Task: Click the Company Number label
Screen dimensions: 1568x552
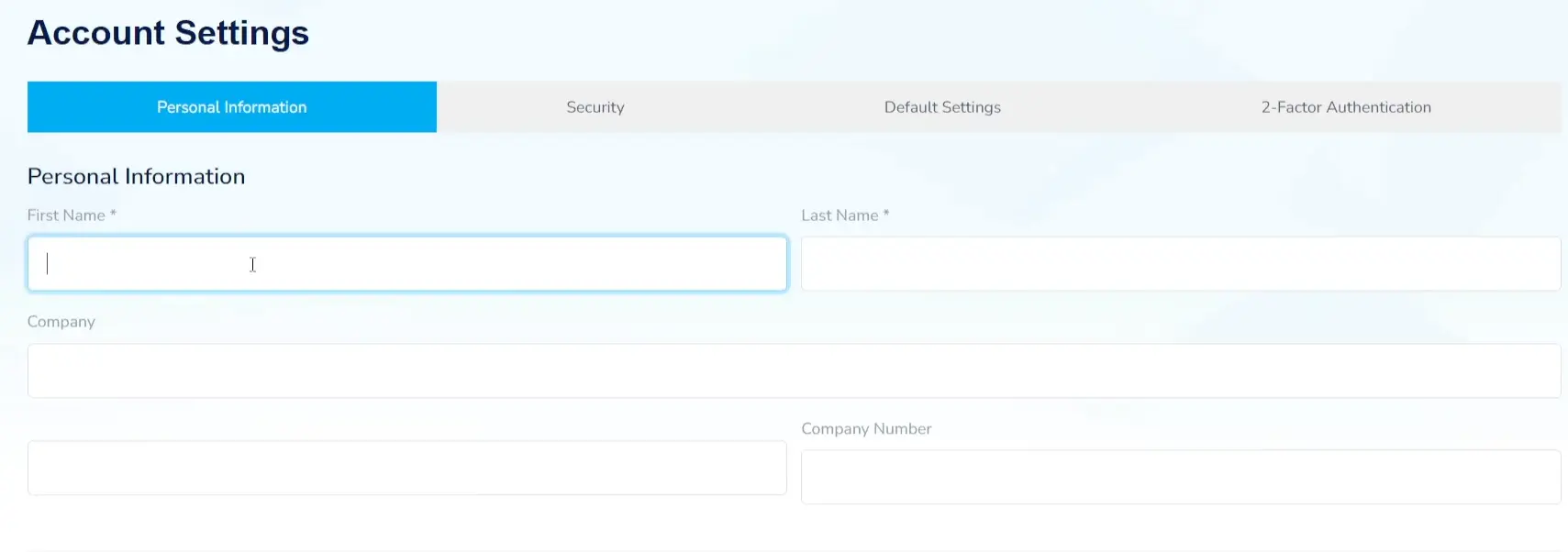Action: click(866, 428)
